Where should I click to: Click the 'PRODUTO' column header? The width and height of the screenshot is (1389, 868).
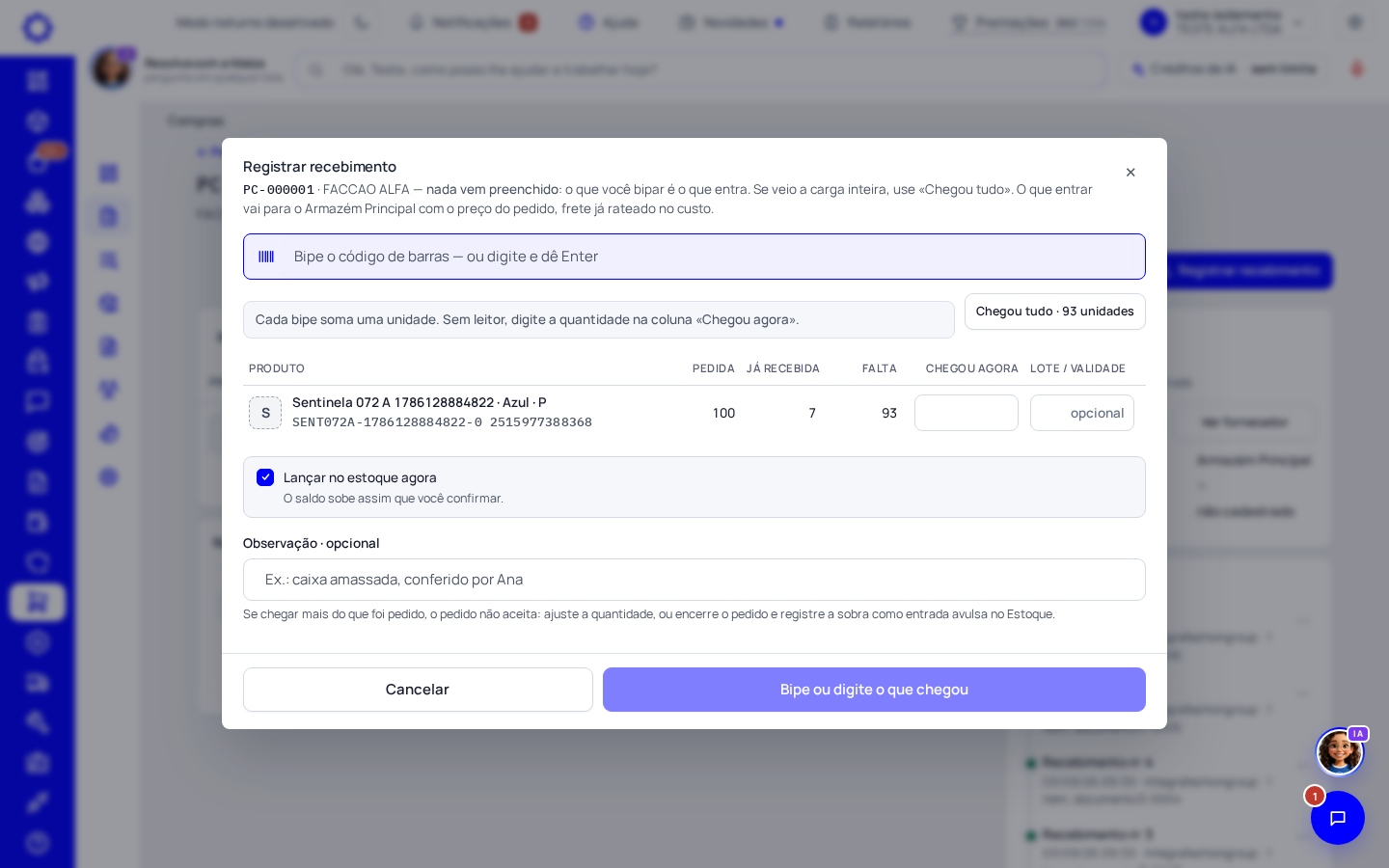coord(277,368)
